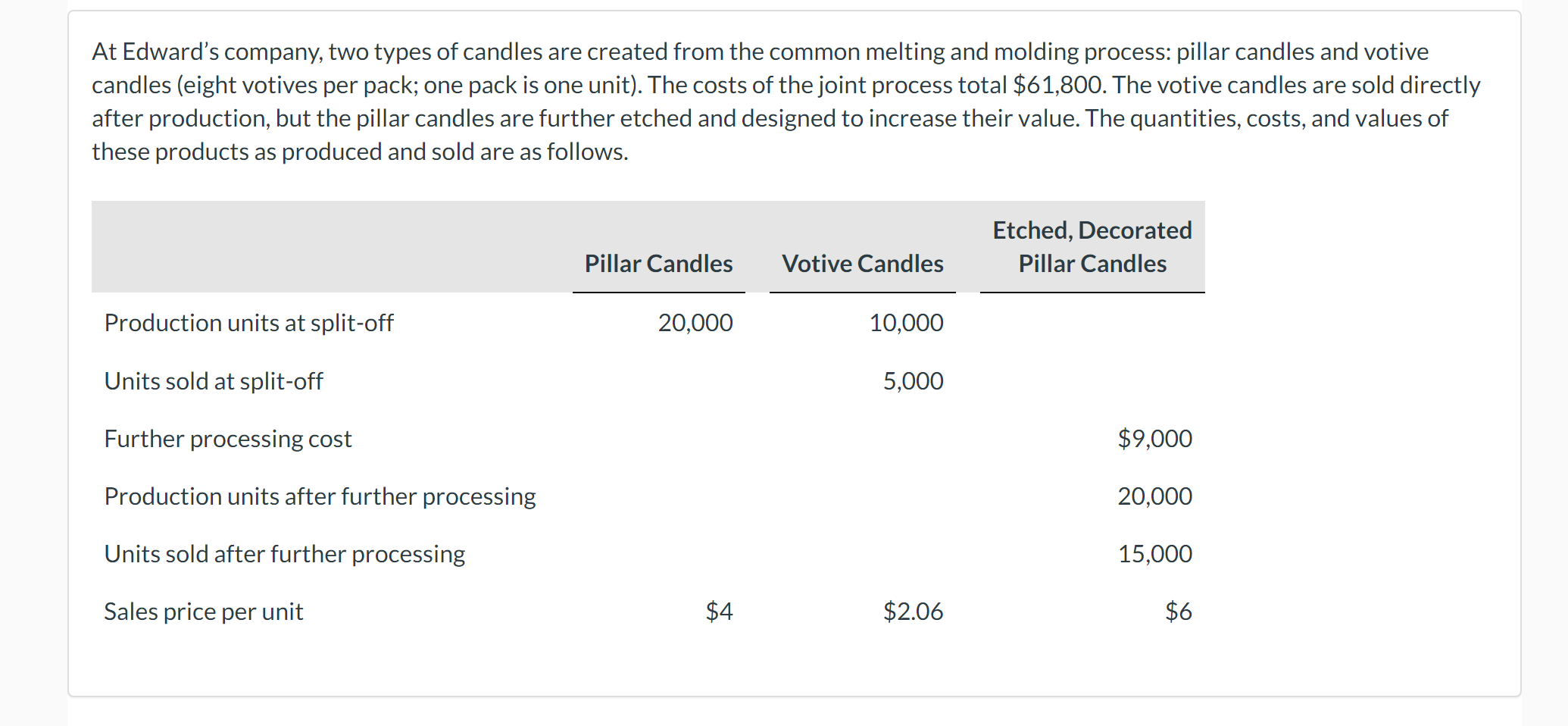The height and width of the screenshot is (726, 1568).
Task: Click the Further processing cost row label
Action: point(228,439)
